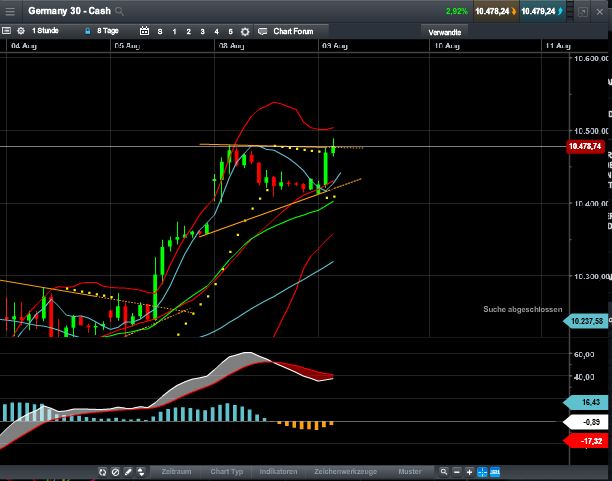612x481 pixels.
Task: Zoom out with the minus button
Action: 457,472
